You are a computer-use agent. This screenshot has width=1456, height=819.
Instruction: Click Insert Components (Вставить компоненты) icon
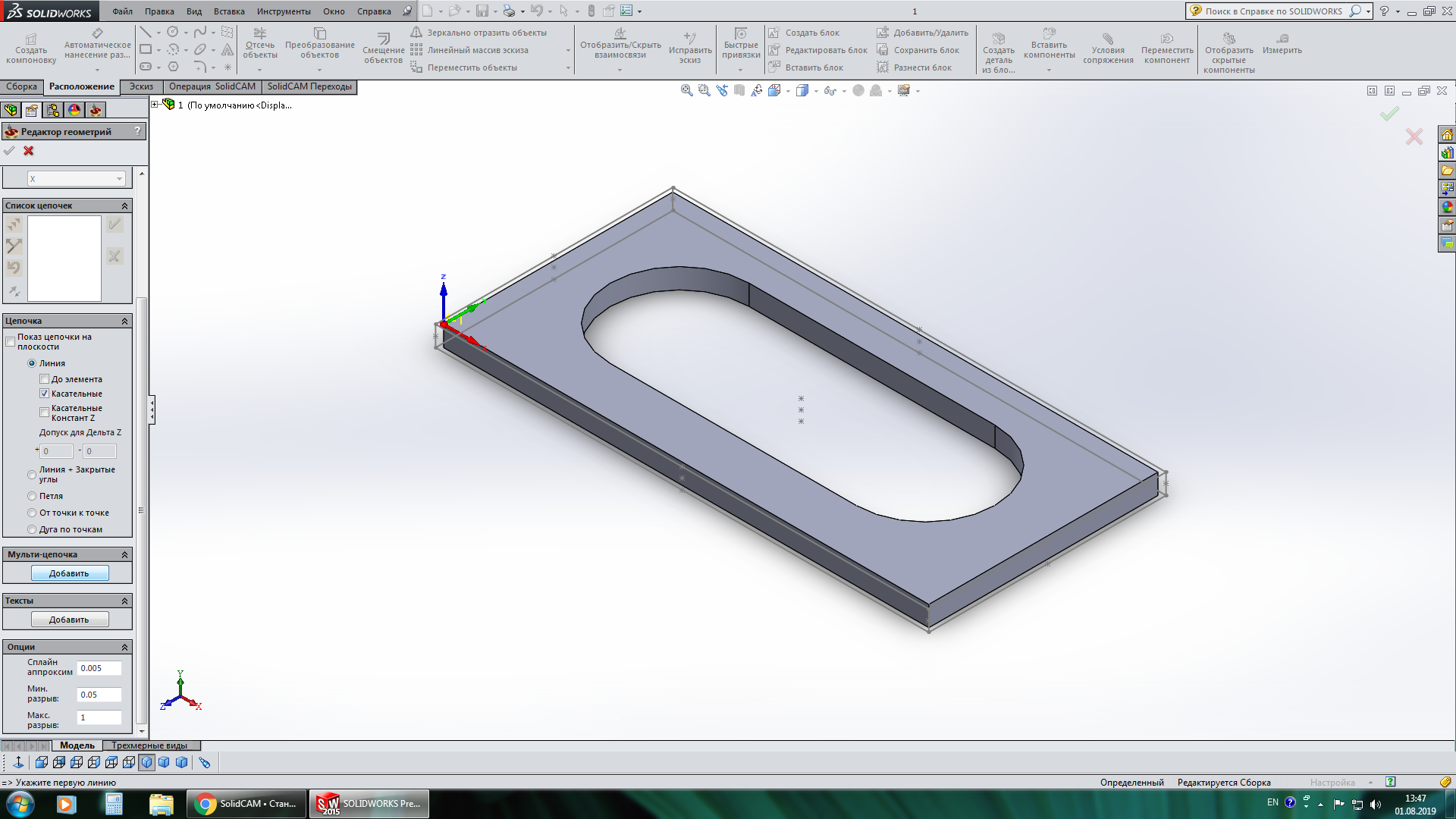point(1049,34)
